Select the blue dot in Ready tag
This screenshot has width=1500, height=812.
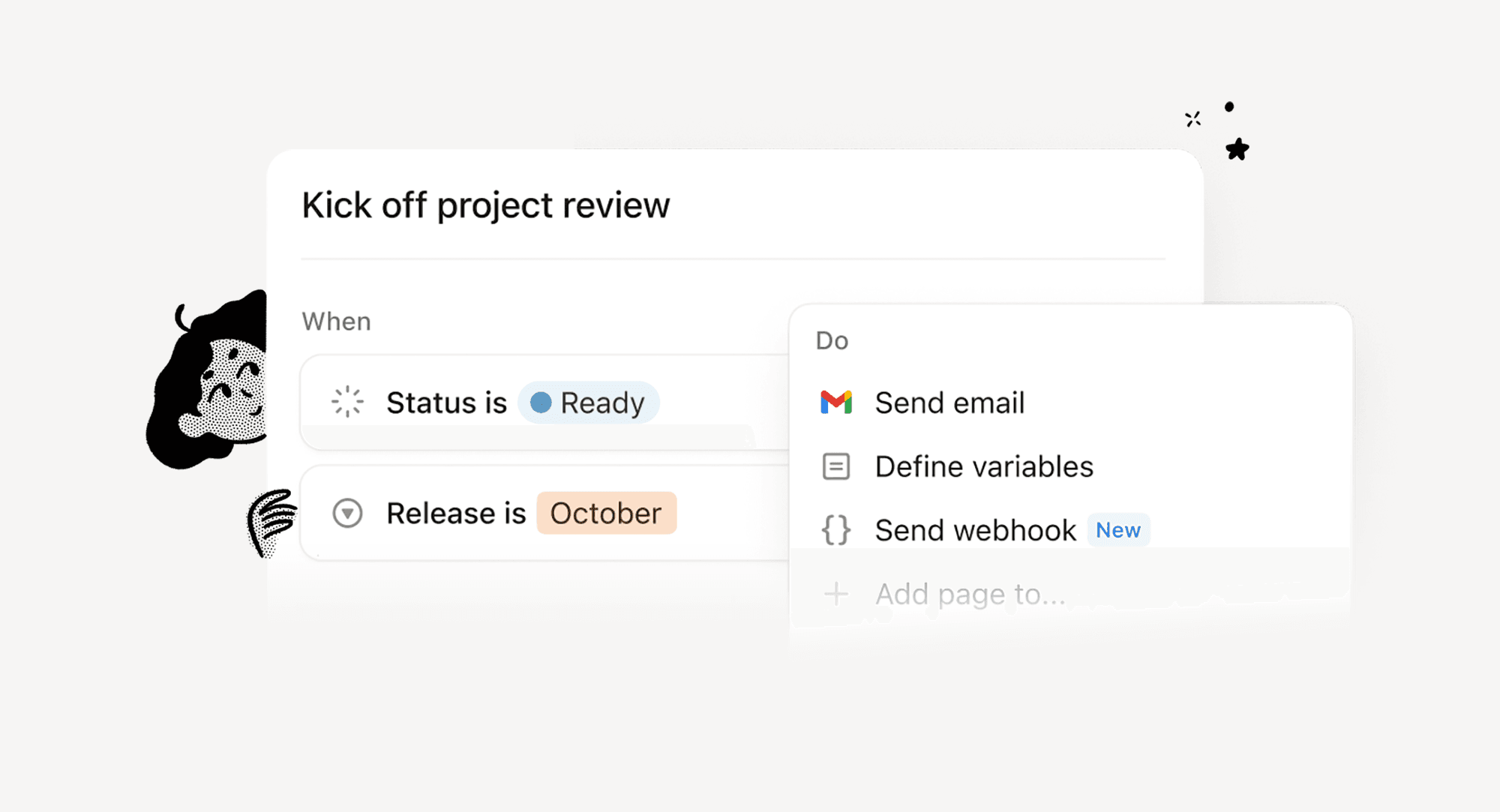(x=541, y=403)
